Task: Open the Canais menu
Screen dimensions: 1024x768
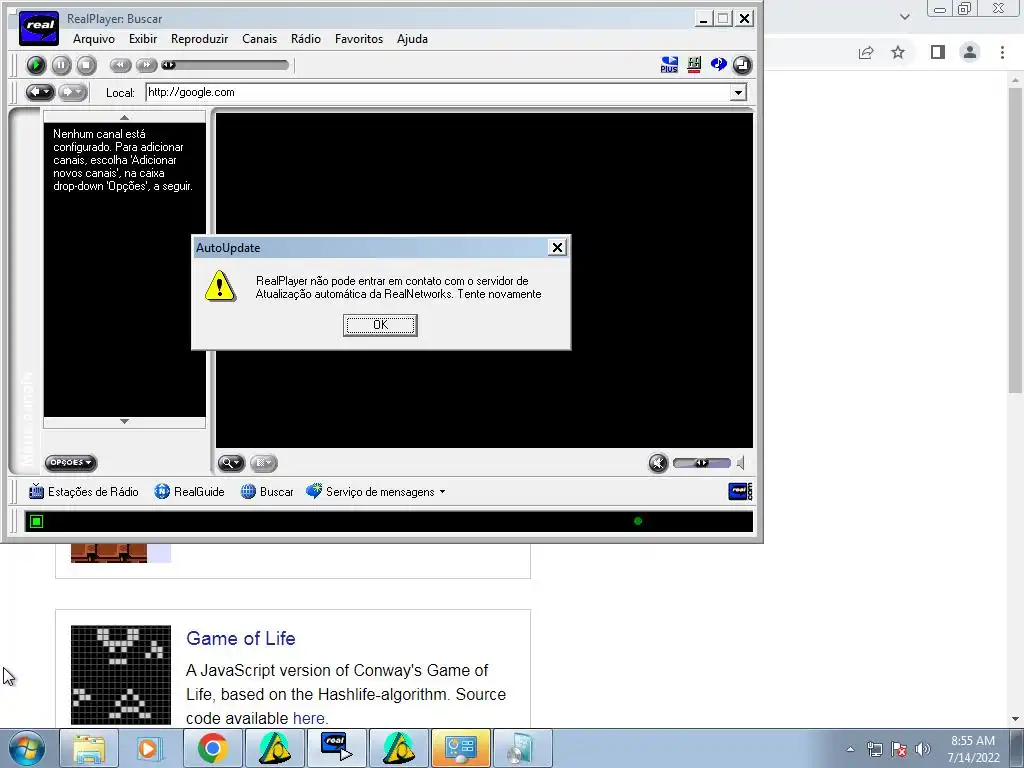Action: (x=259, y=39)
